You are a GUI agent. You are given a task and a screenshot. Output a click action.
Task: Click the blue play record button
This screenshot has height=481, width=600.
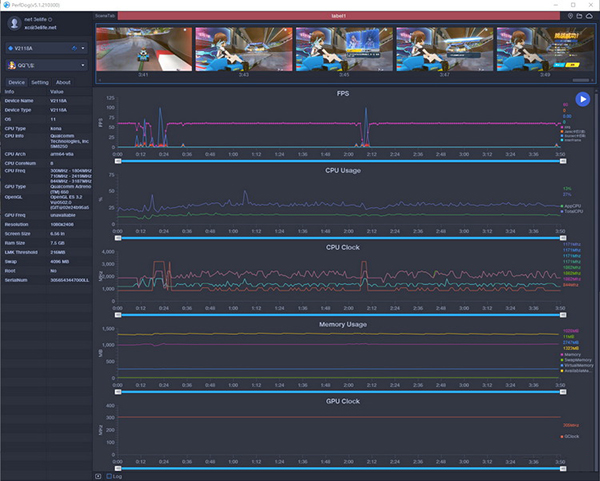point(582,99)
